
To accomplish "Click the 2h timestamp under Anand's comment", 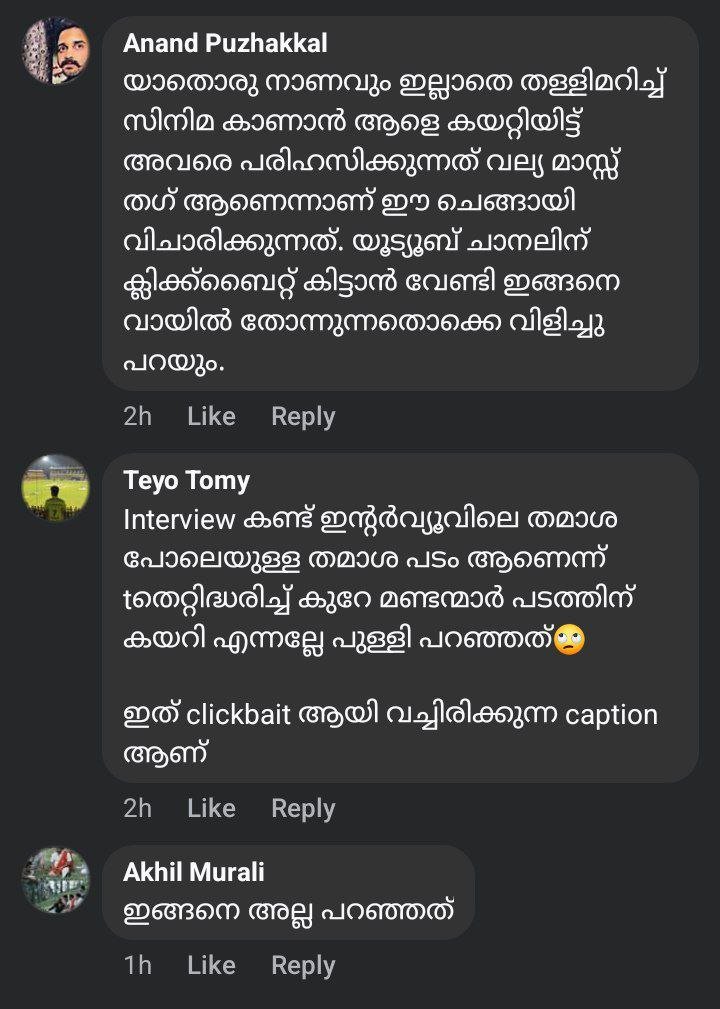I will tap(137, 416).
